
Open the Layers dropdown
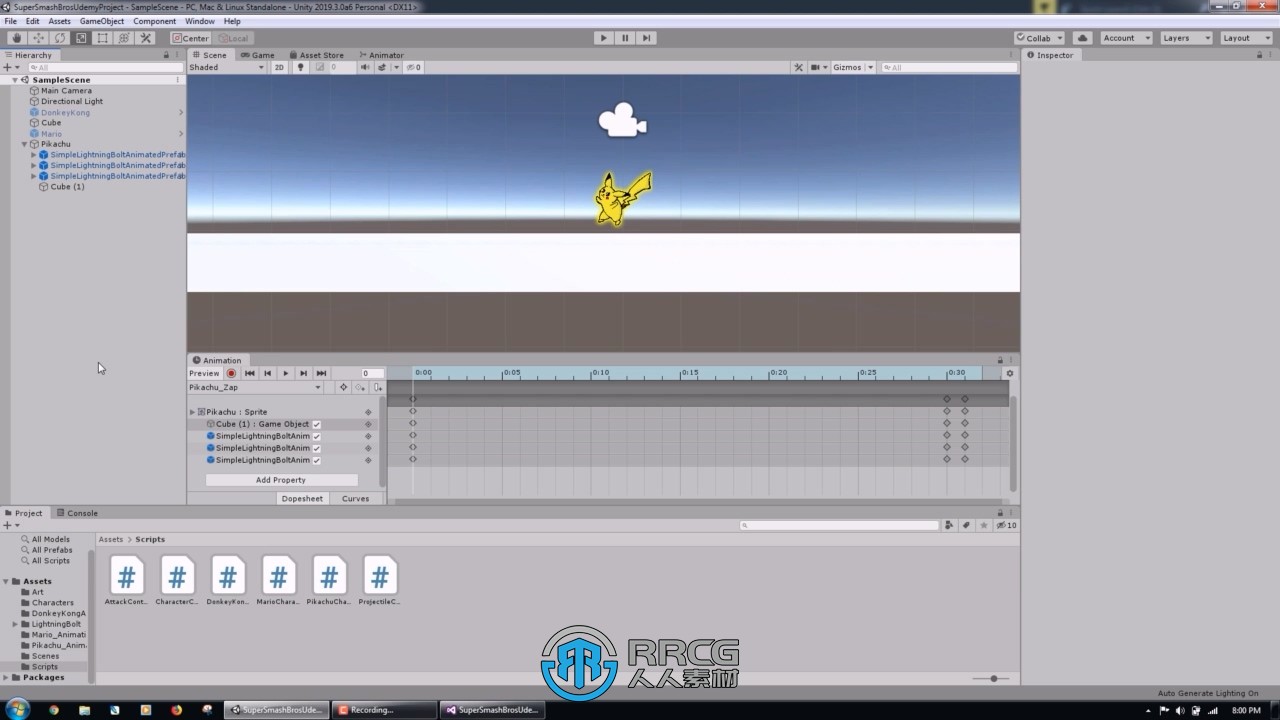coord(1185,38)
